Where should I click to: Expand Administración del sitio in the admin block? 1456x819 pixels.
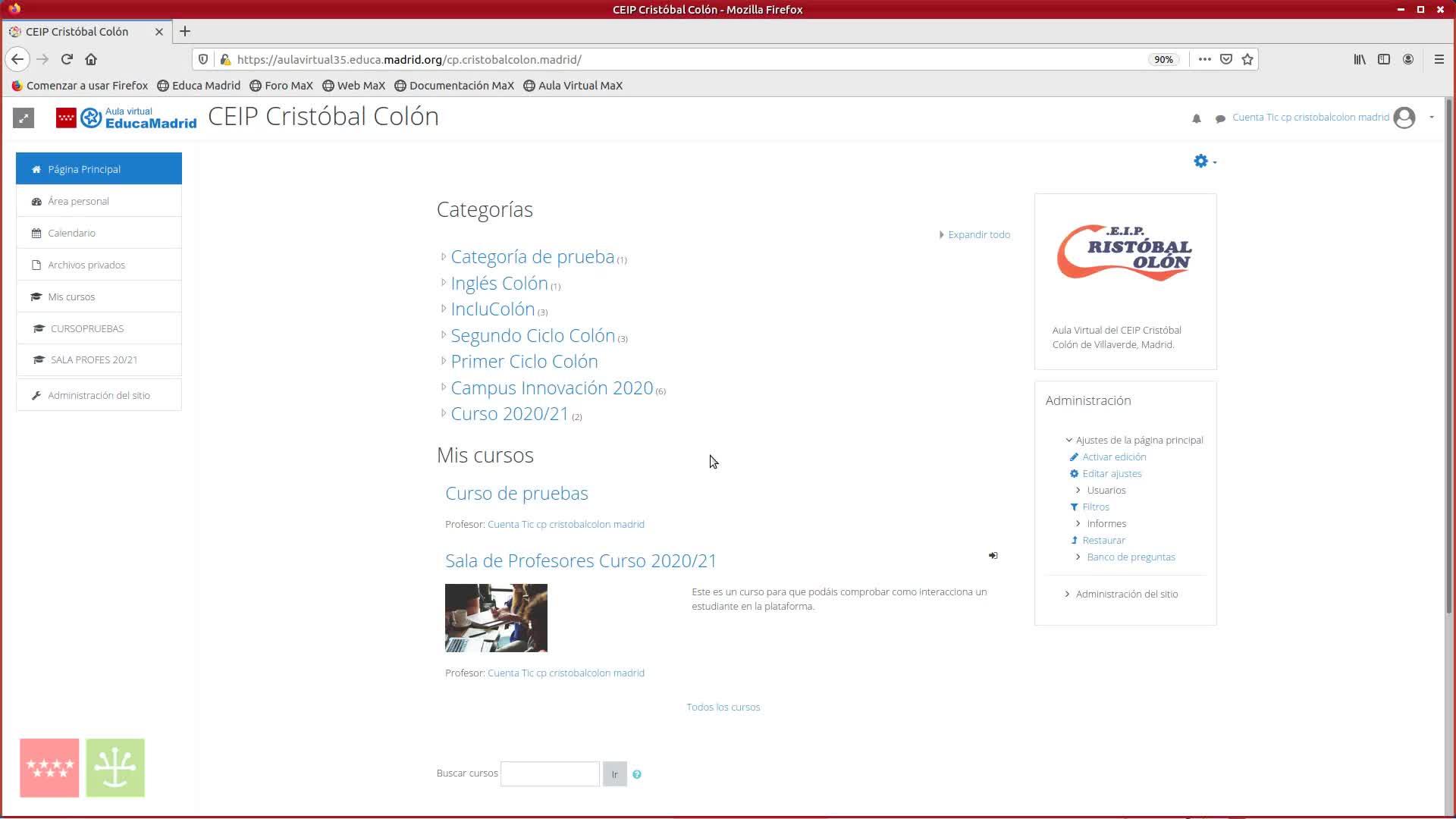1068,594
